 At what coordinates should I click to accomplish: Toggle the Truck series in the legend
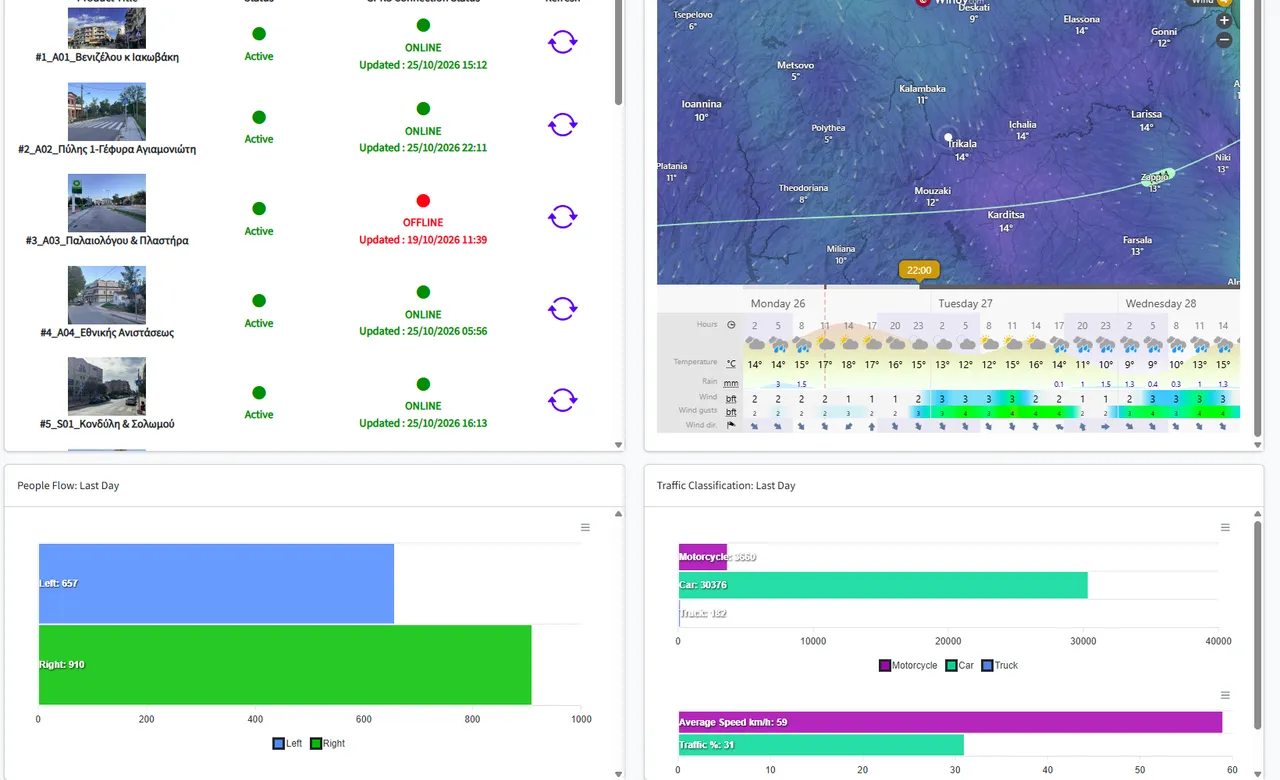(999, 665)
